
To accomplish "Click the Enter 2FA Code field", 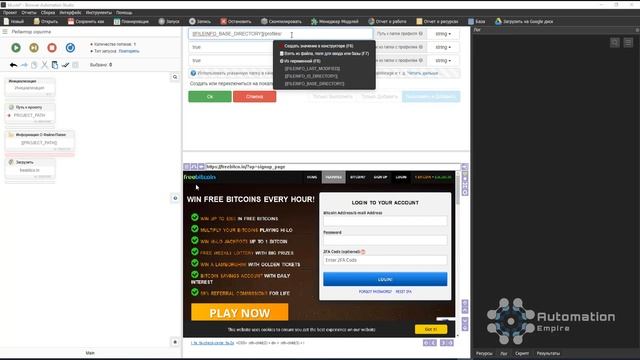I will click(385, 260).
